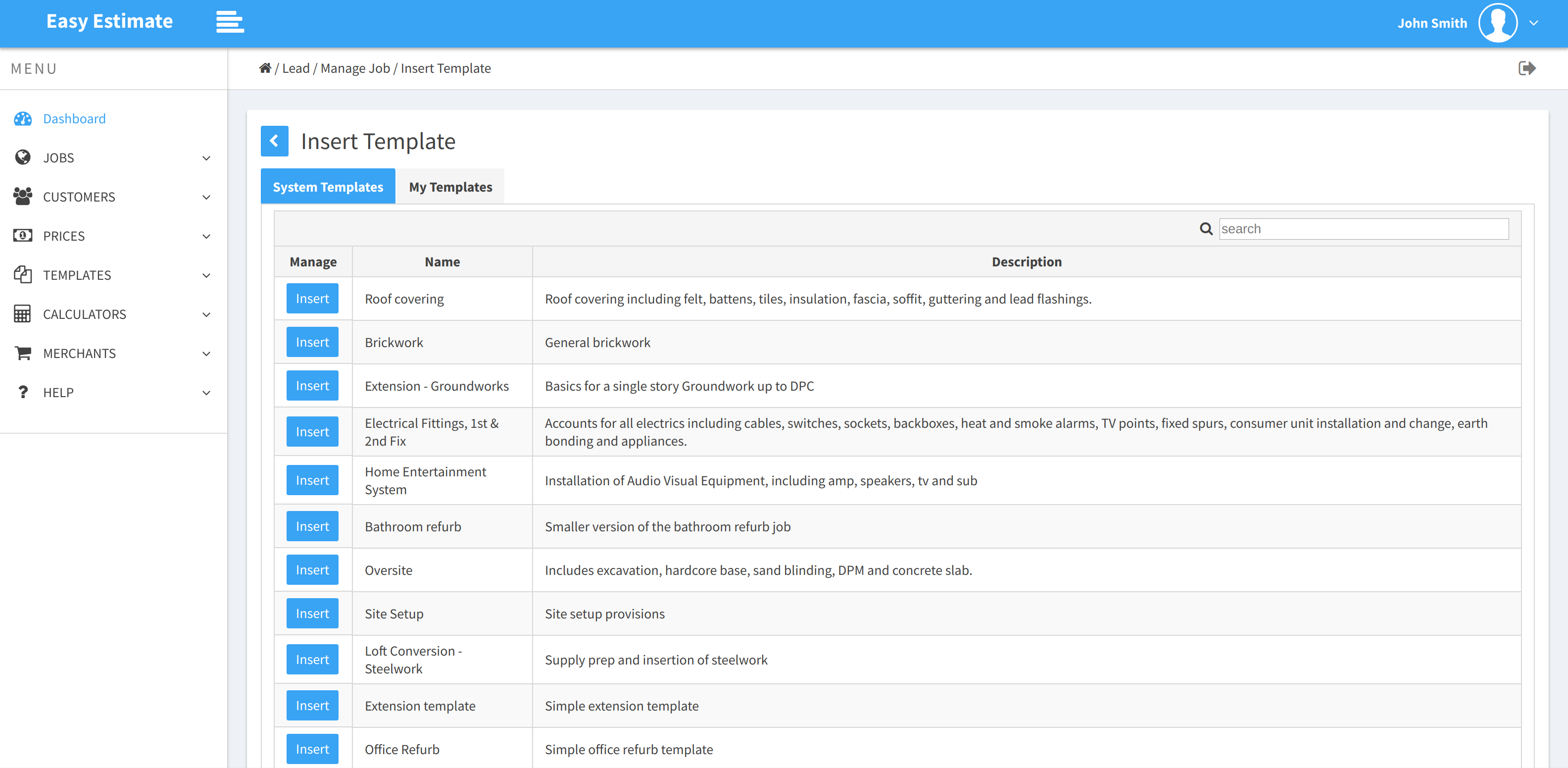Click the Help question mark icon

click(23, 392)
